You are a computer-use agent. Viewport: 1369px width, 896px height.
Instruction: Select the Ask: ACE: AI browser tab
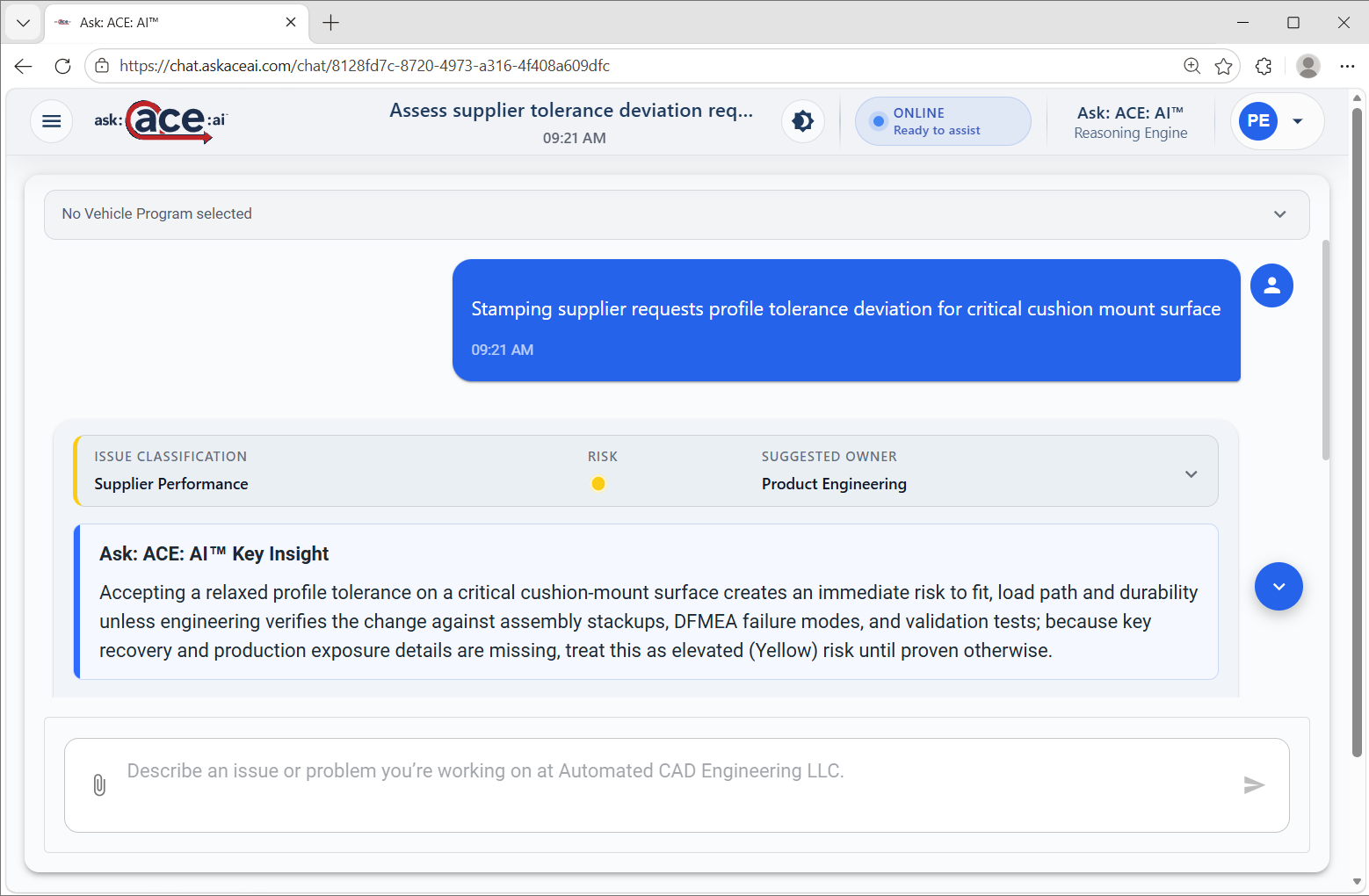pyautogui.click(x=176, y=23)
